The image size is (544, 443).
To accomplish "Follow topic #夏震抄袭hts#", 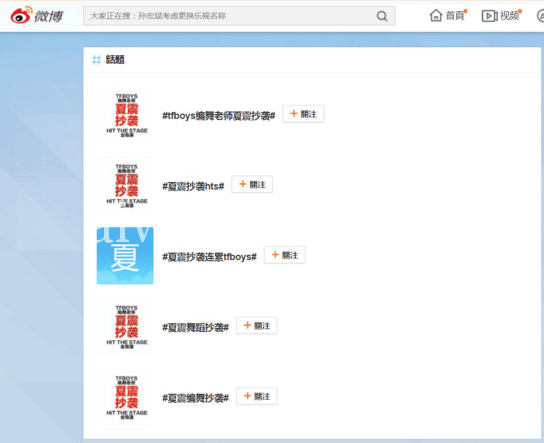I will pyautogui.click(x=252, y=185).
